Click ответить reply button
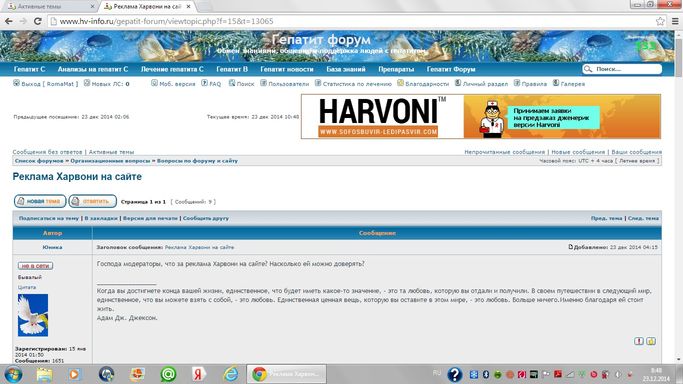 coord(92,201)
